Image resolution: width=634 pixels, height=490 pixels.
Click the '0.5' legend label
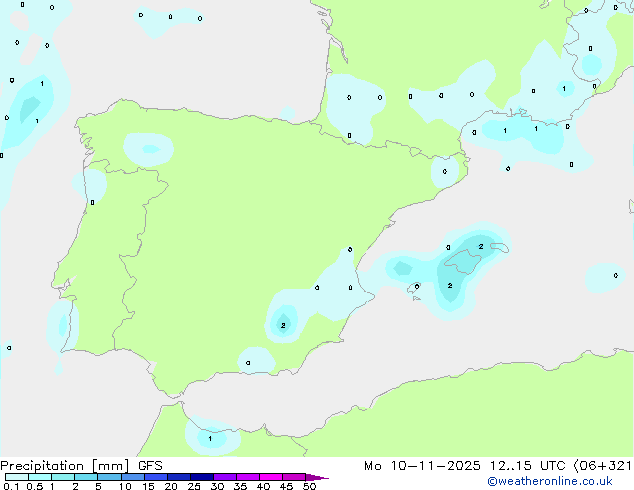coord(35,486)
